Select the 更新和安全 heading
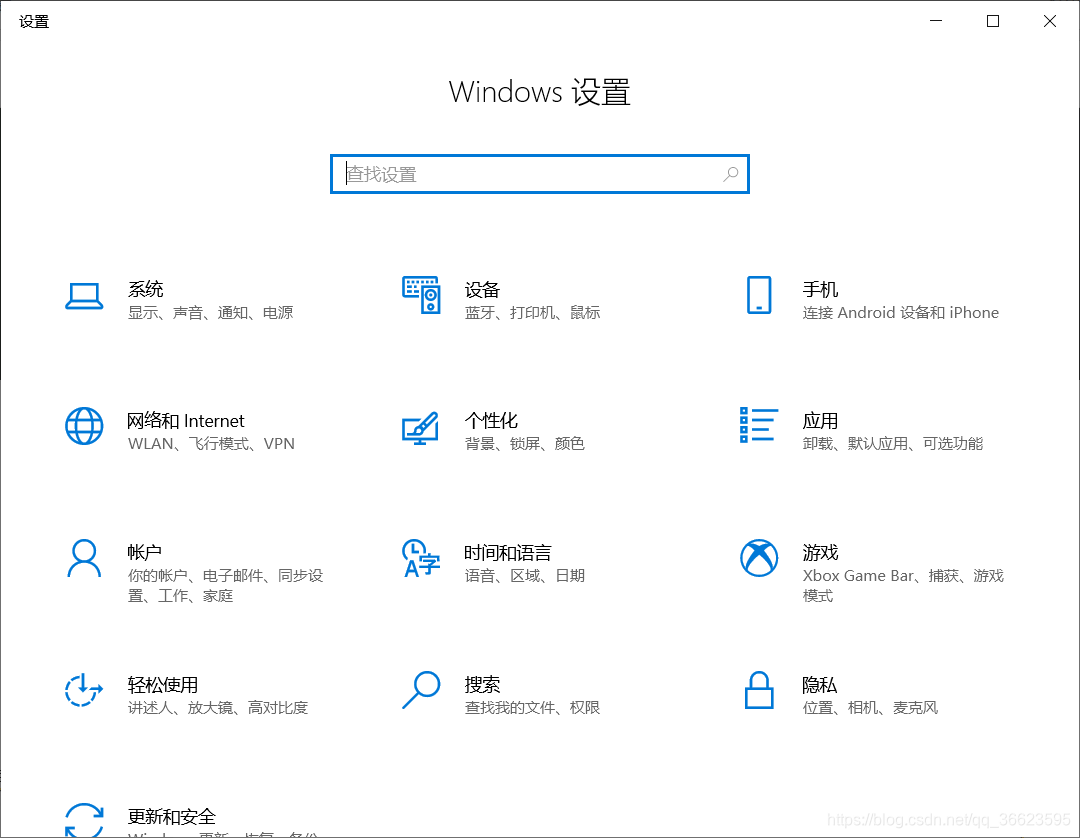The height and width of the screenshot is (838, 1080). pyautogui.click(x=172, y=817)
